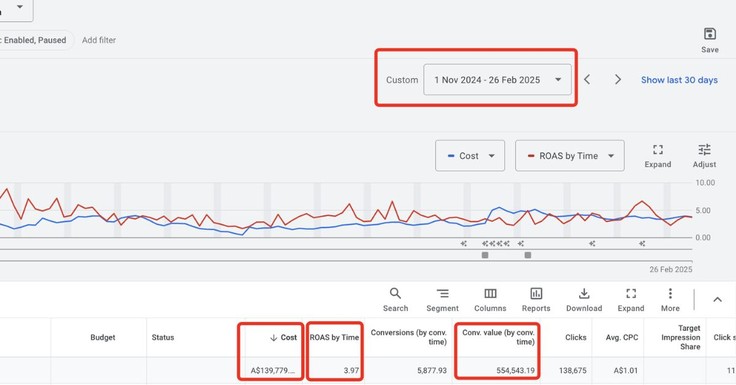Click the Show last 30 days link

click(679, 80)
